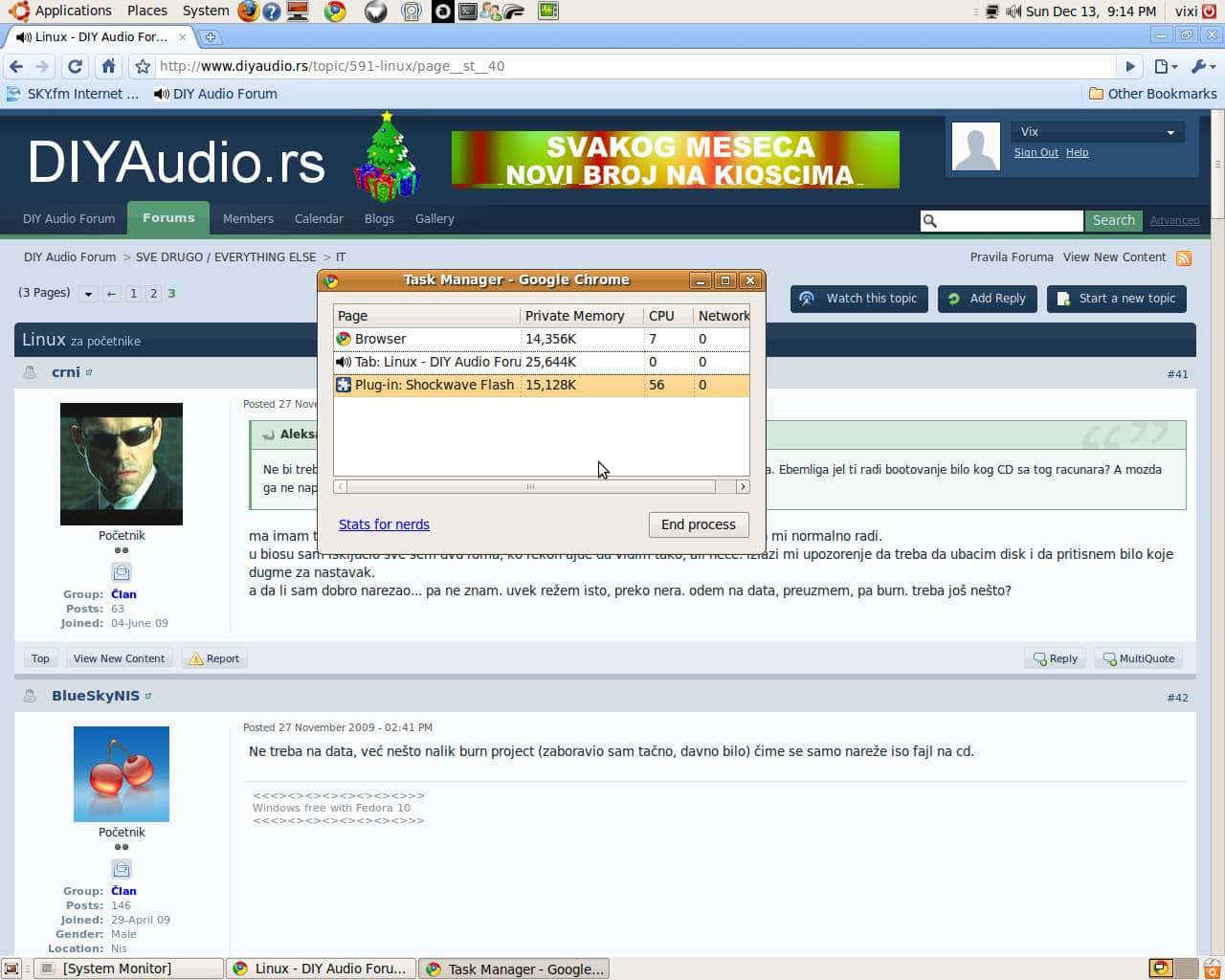
Task: Launch Google Chrome from the top panel
Action: (335, 11)
